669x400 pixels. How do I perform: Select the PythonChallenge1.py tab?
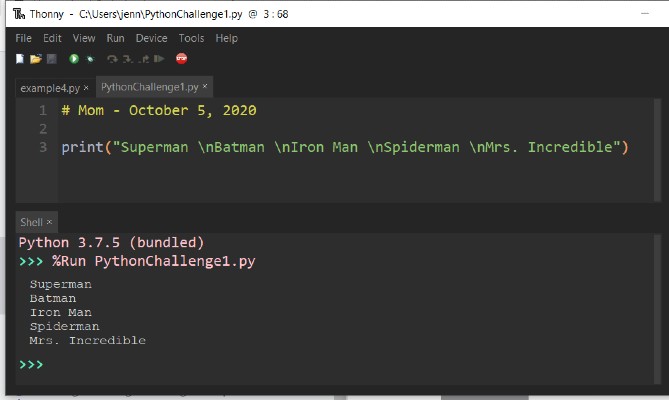[x=150, y=87]
